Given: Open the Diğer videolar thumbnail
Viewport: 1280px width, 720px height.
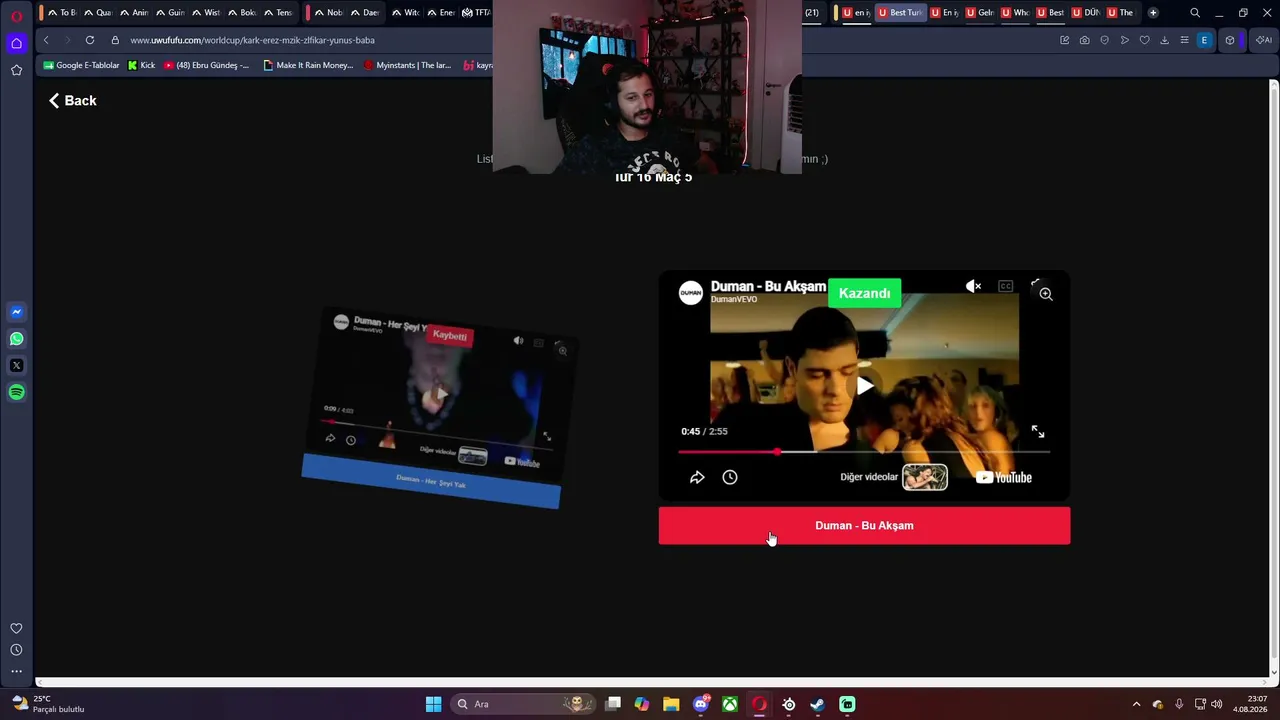Looking at the screenshot, I should coord(925,477).
